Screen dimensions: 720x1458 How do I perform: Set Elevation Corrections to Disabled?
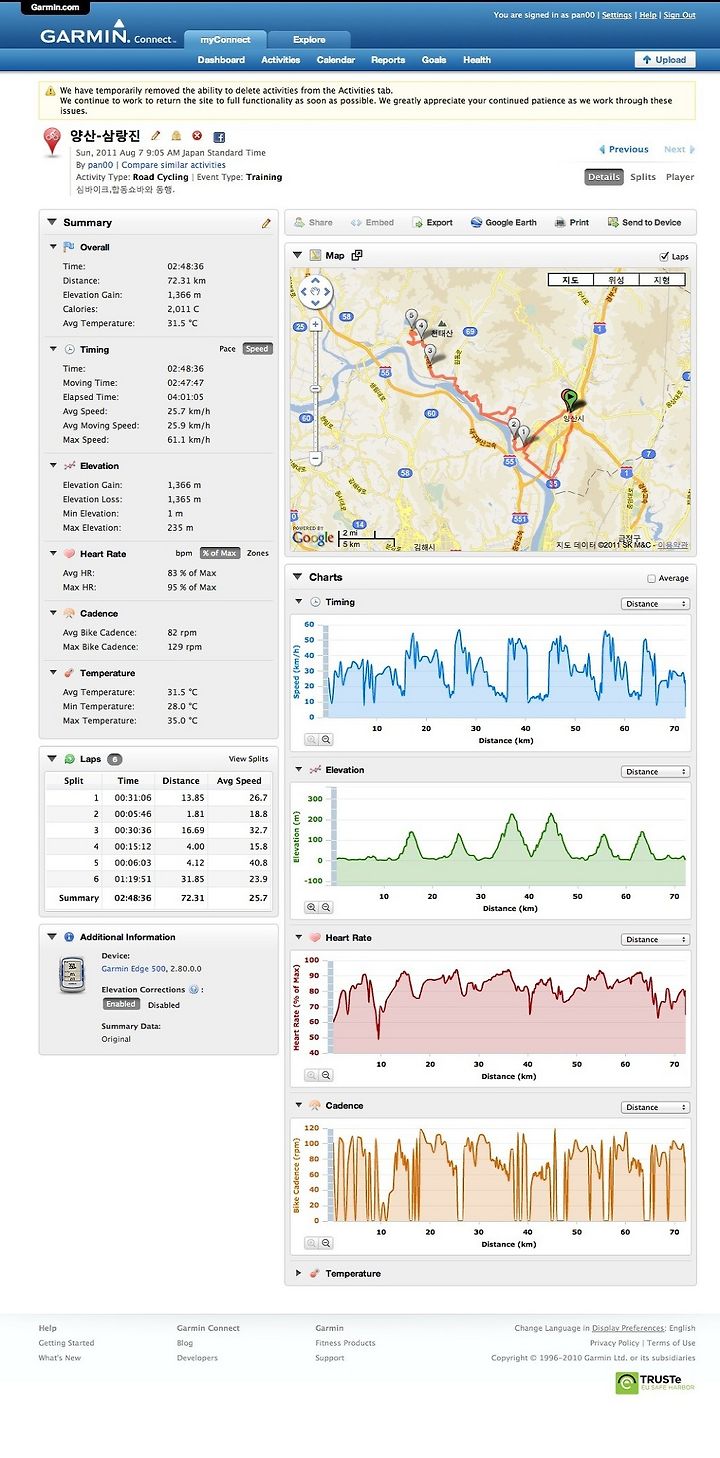coord(164,1005)
